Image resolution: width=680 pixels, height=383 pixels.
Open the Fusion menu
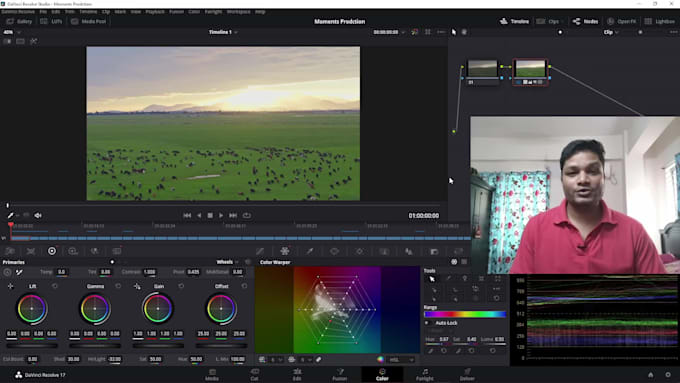click(176, 12)
